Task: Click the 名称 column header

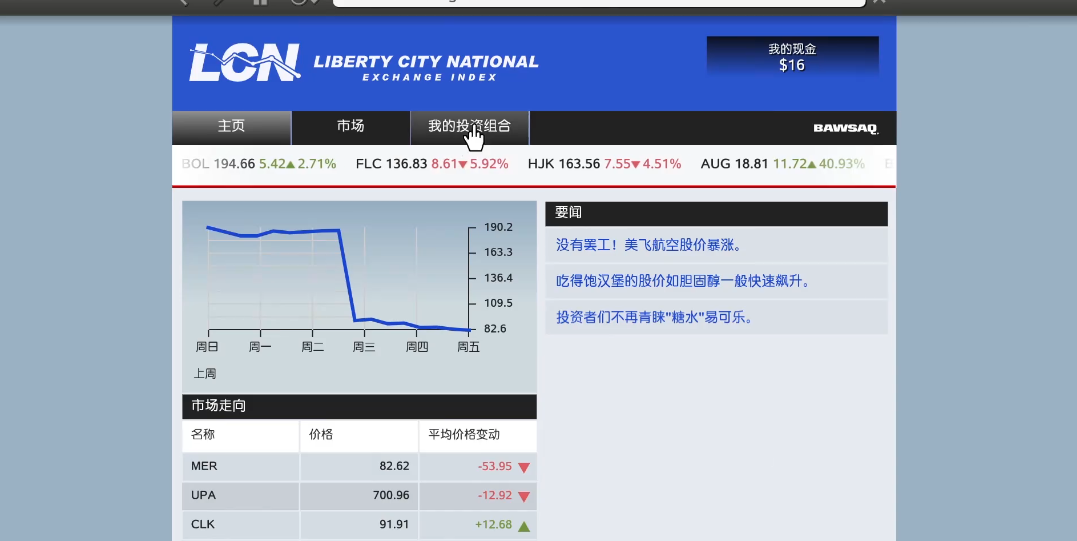Action: point(204,435)
